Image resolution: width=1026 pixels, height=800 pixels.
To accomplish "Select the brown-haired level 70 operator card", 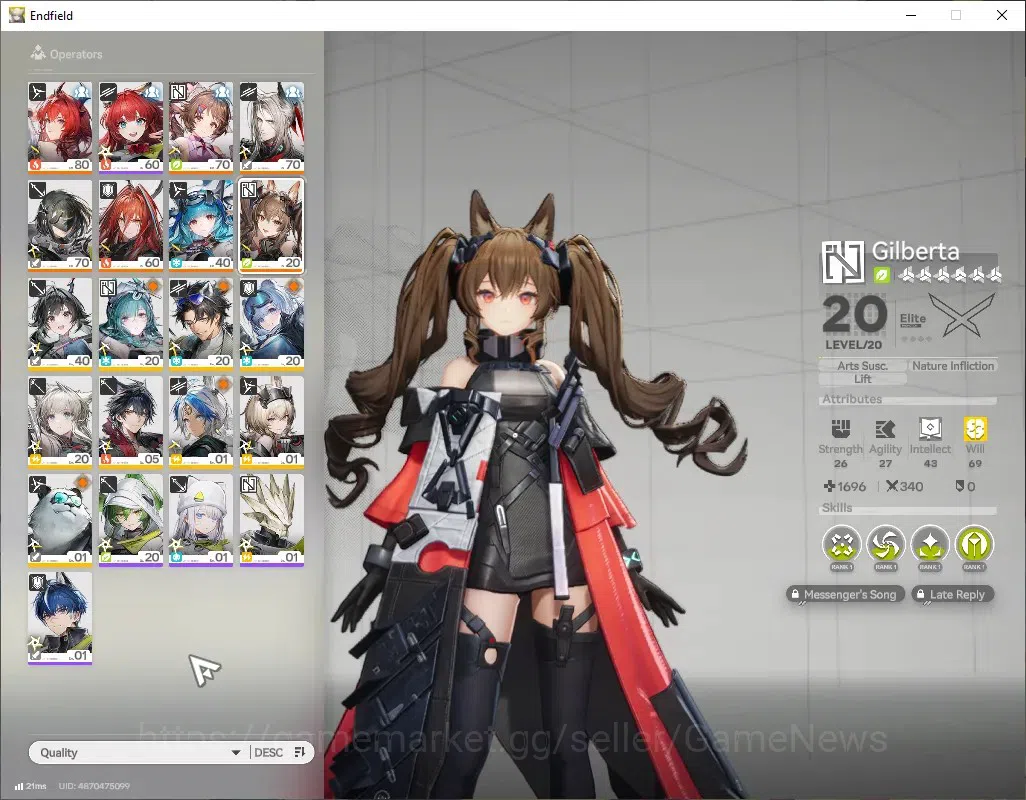I will tap(201, 128).
